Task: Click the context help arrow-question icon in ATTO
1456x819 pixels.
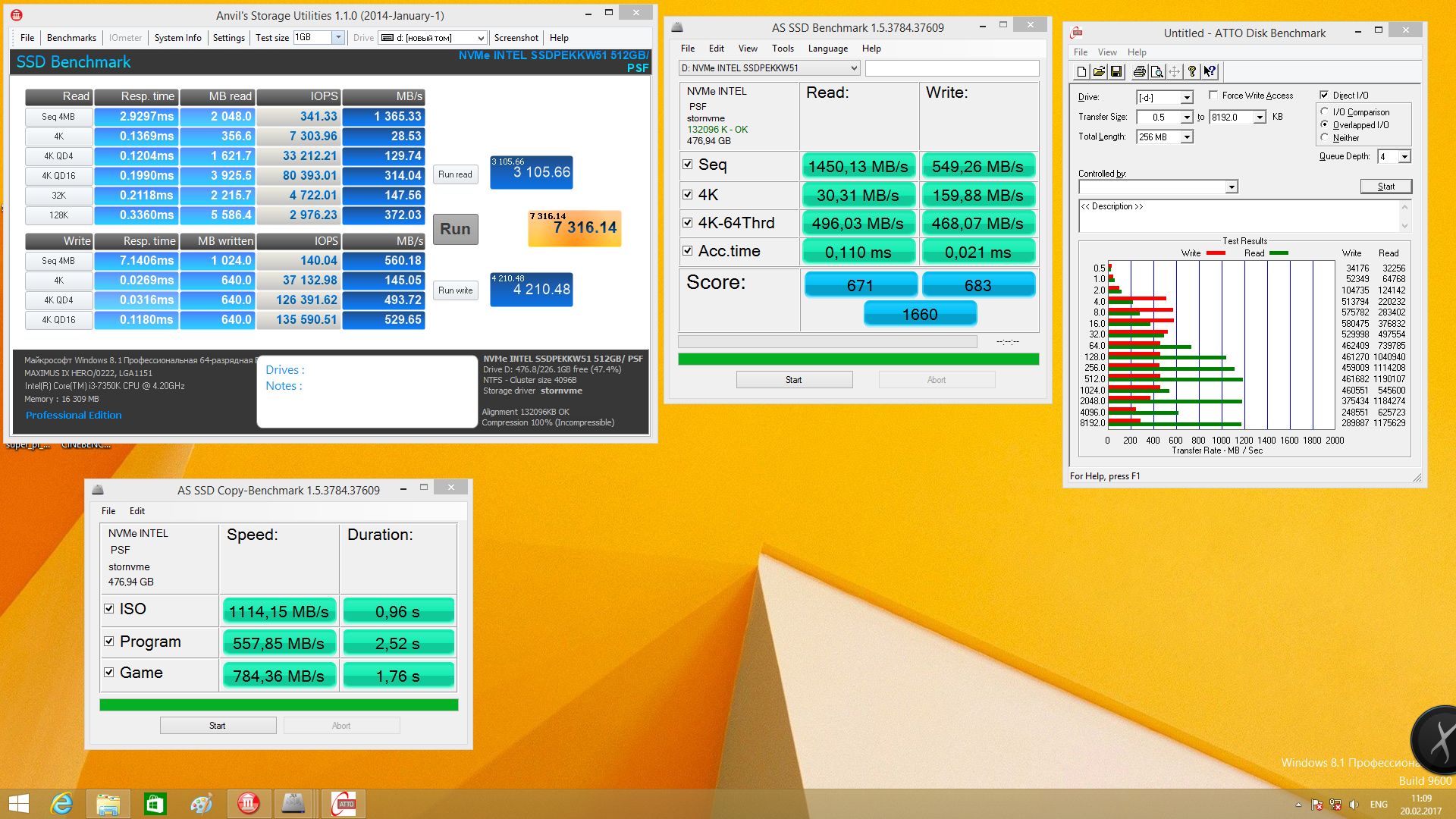Action: [x=1210, y=72]
